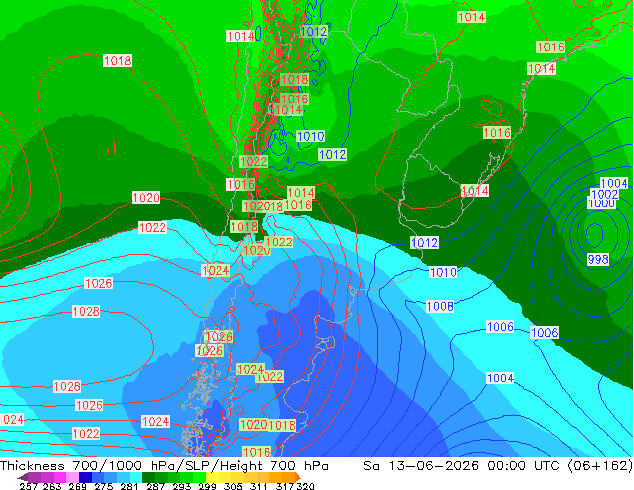Click legend value 263
Viewport: 634px width, 490px height.
tap(52, 486)
